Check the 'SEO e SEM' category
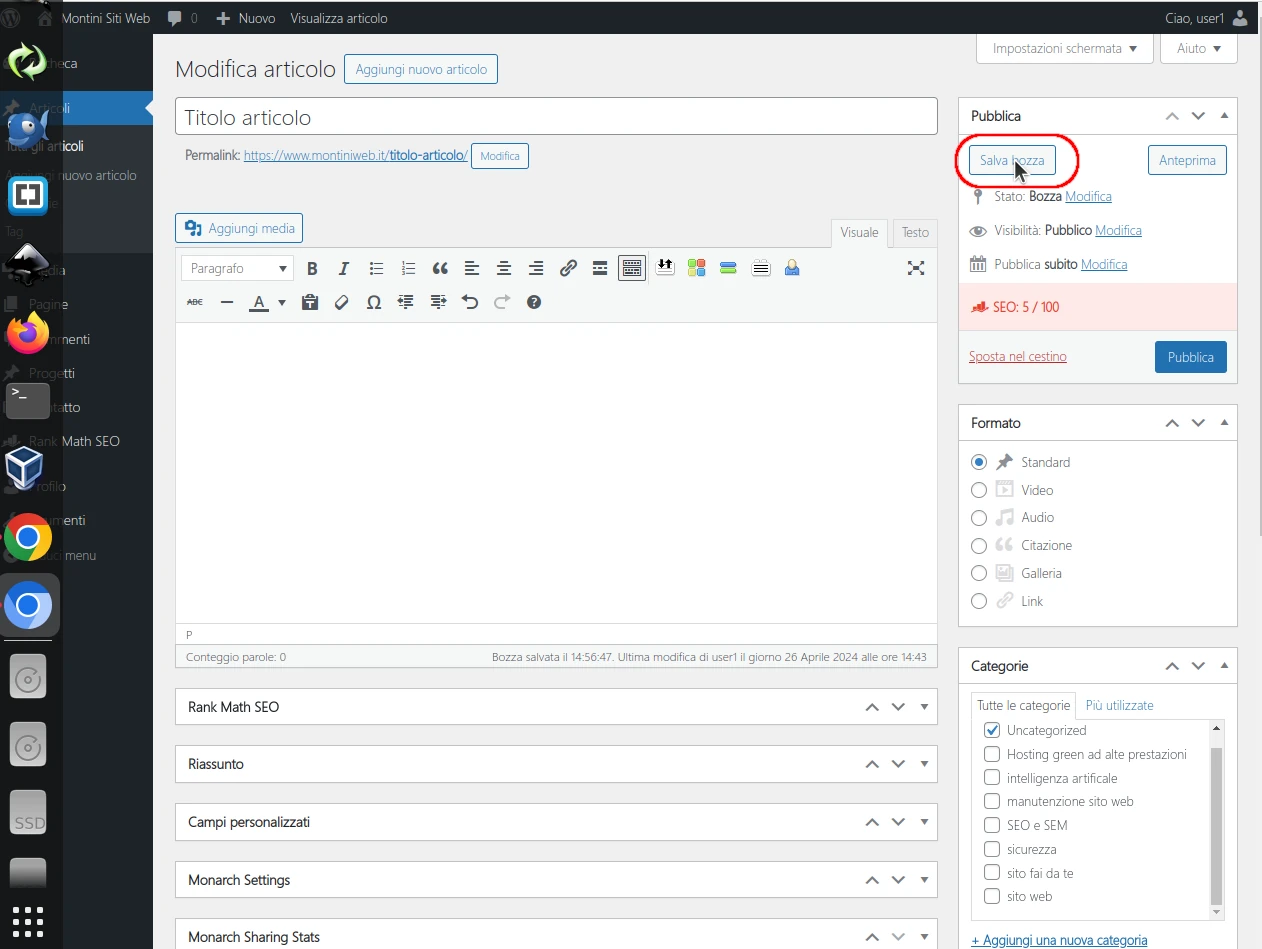Image resolution: width=1262 pixels, height=949 pixels. pos(992,825)
